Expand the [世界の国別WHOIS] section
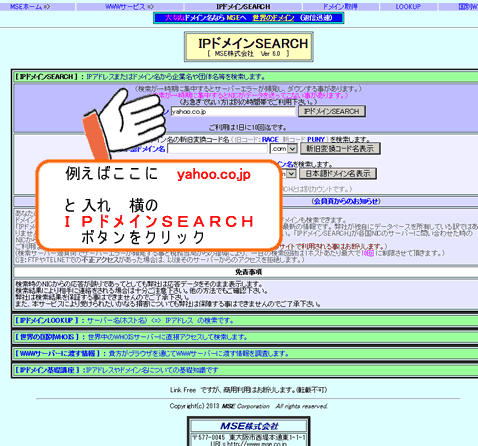Image resolution: width=478 pixels, height=446 pixels. (246, 337)
